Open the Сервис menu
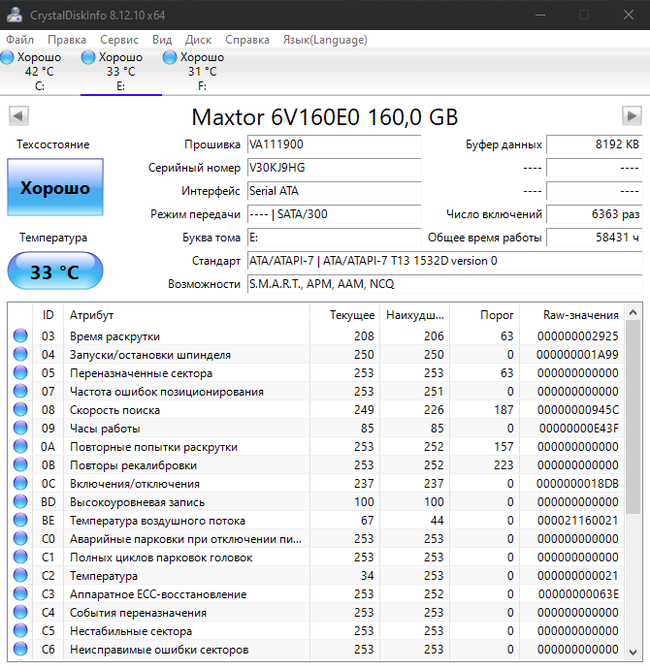Screen dimensions: 650x670 pyautogui.click(x=119, y=40)
